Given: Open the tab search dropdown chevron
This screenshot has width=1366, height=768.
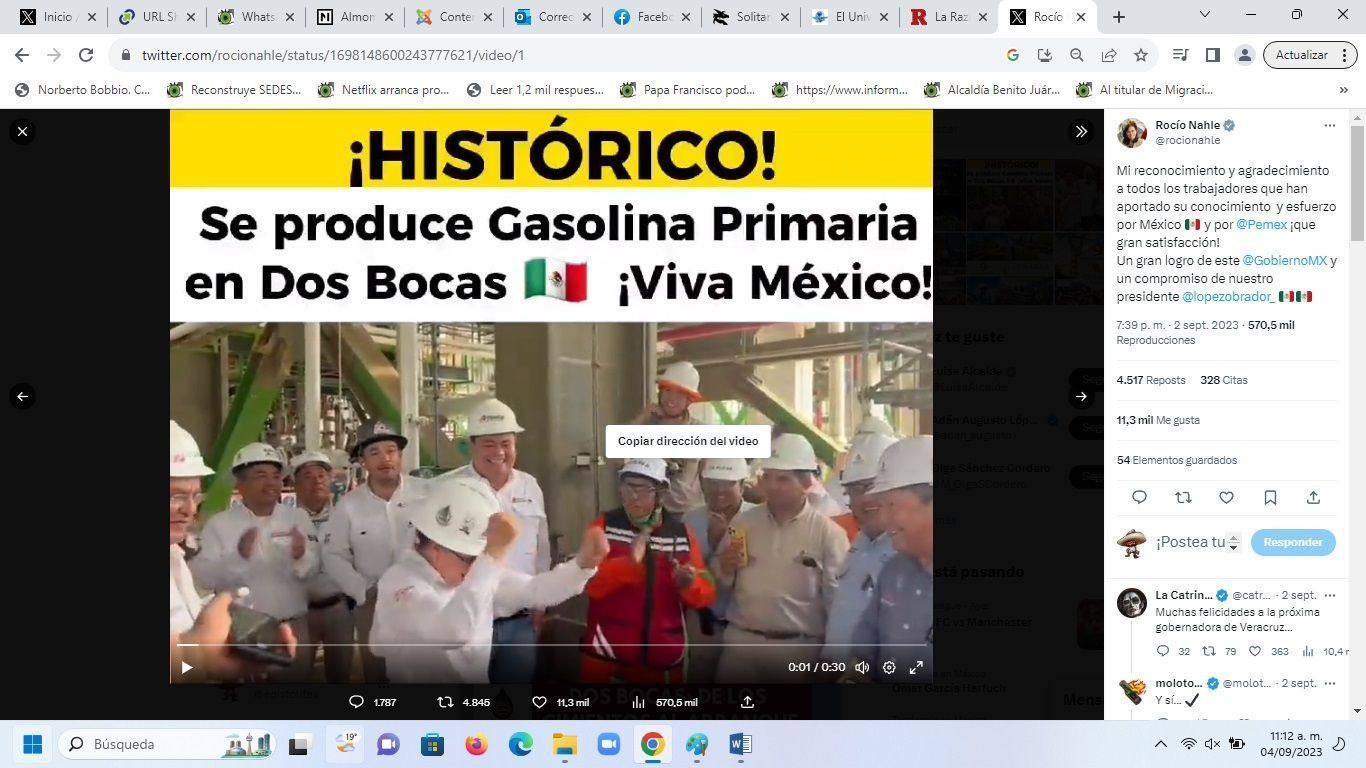Looking at the screenshot, I should (x=1205, y=15).
